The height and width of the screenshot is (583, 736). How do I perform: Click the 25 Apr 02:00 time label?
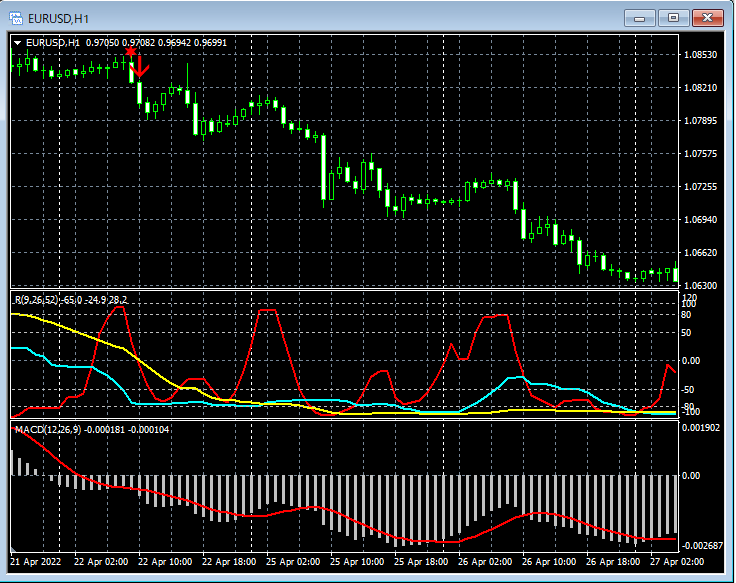coord(292,562)
